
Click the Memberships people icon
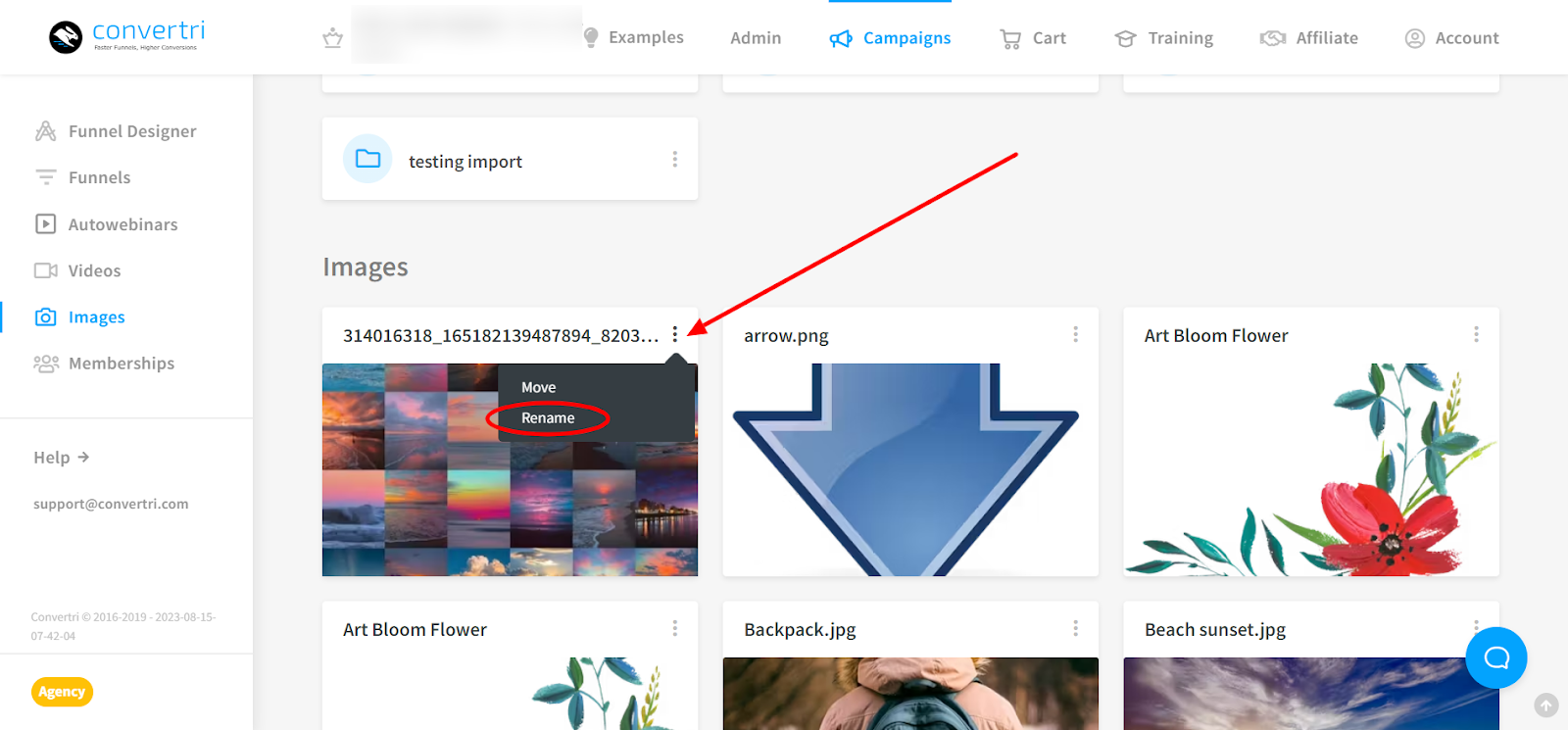46,364
